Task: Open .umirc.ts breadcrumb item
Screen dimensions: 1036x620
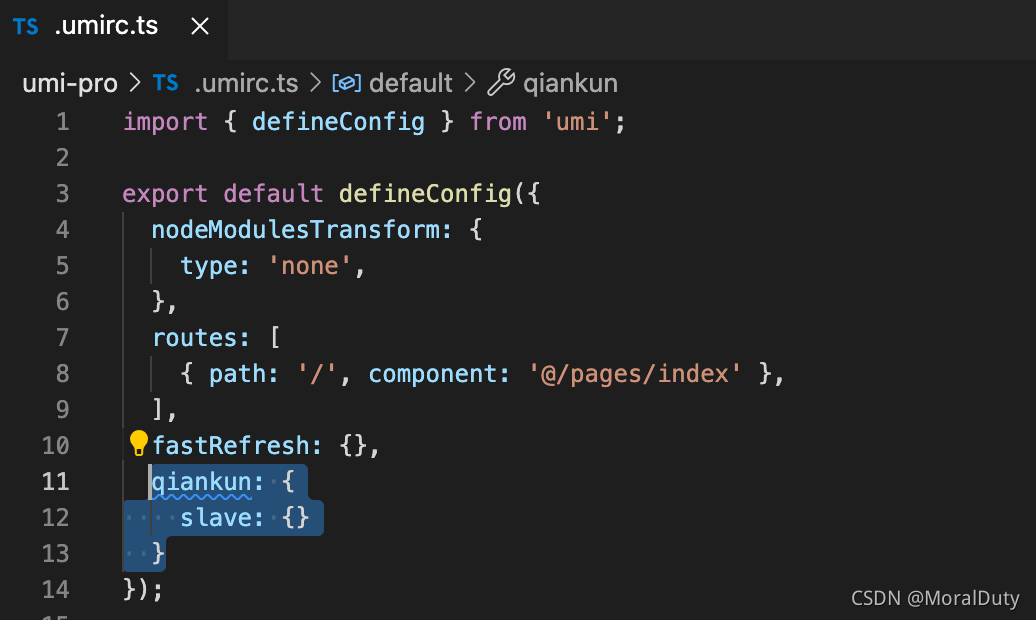Action: 246,83
